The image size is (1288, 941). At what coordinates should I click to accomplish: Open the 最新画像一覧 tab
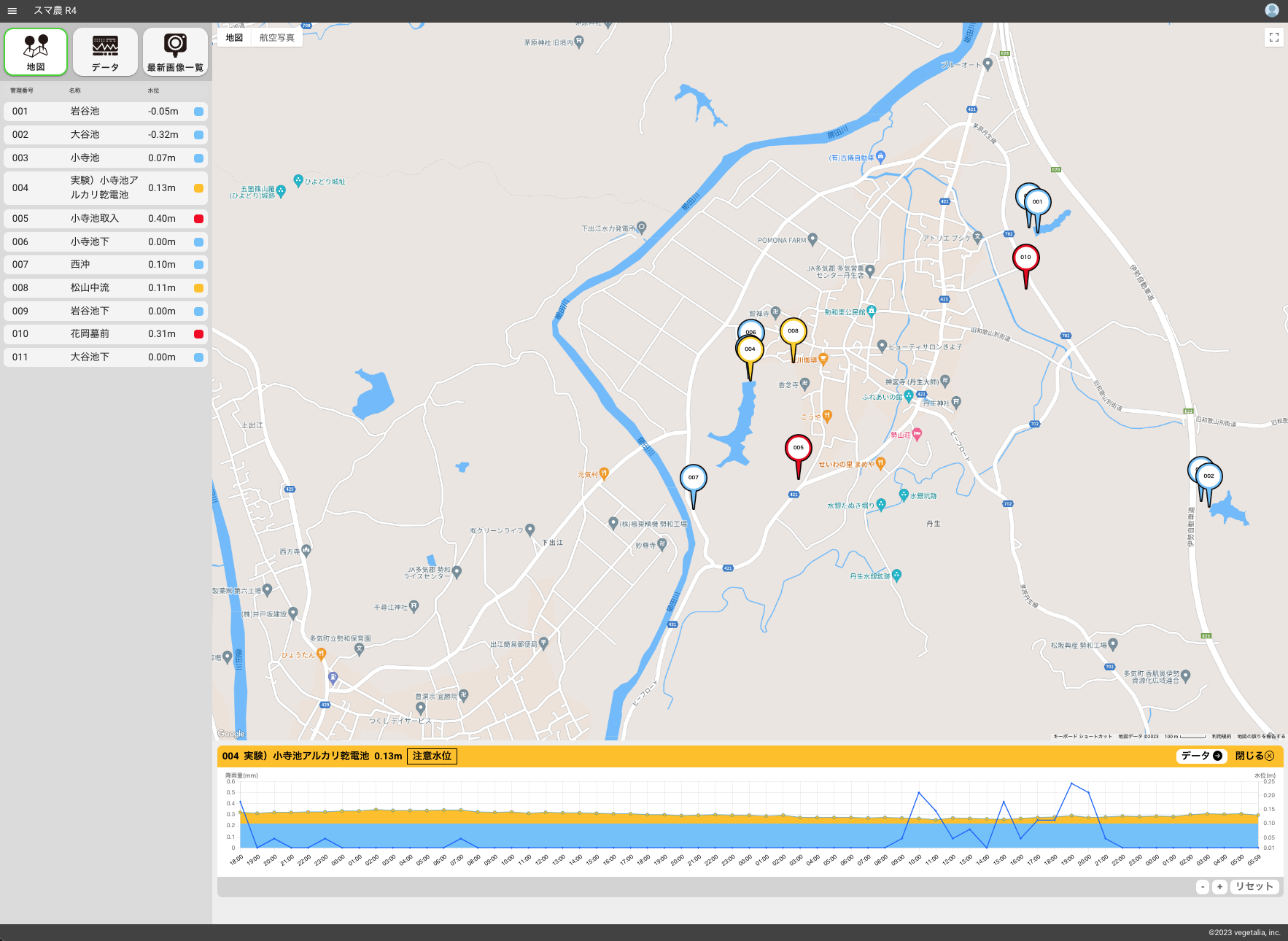point(175,53)
